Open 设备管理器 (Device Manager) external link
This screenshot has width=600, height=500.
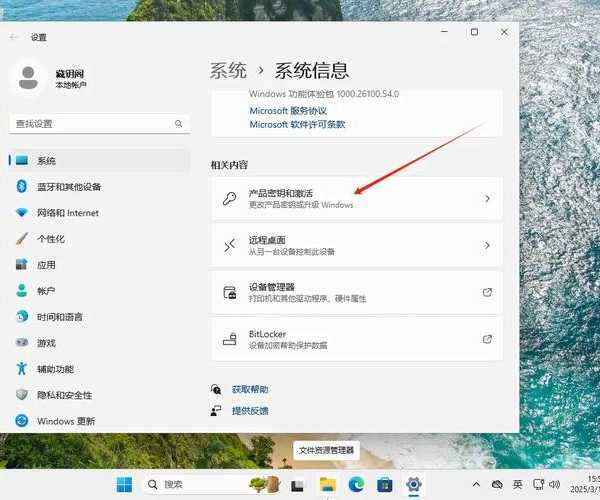(x=355, y=292)
